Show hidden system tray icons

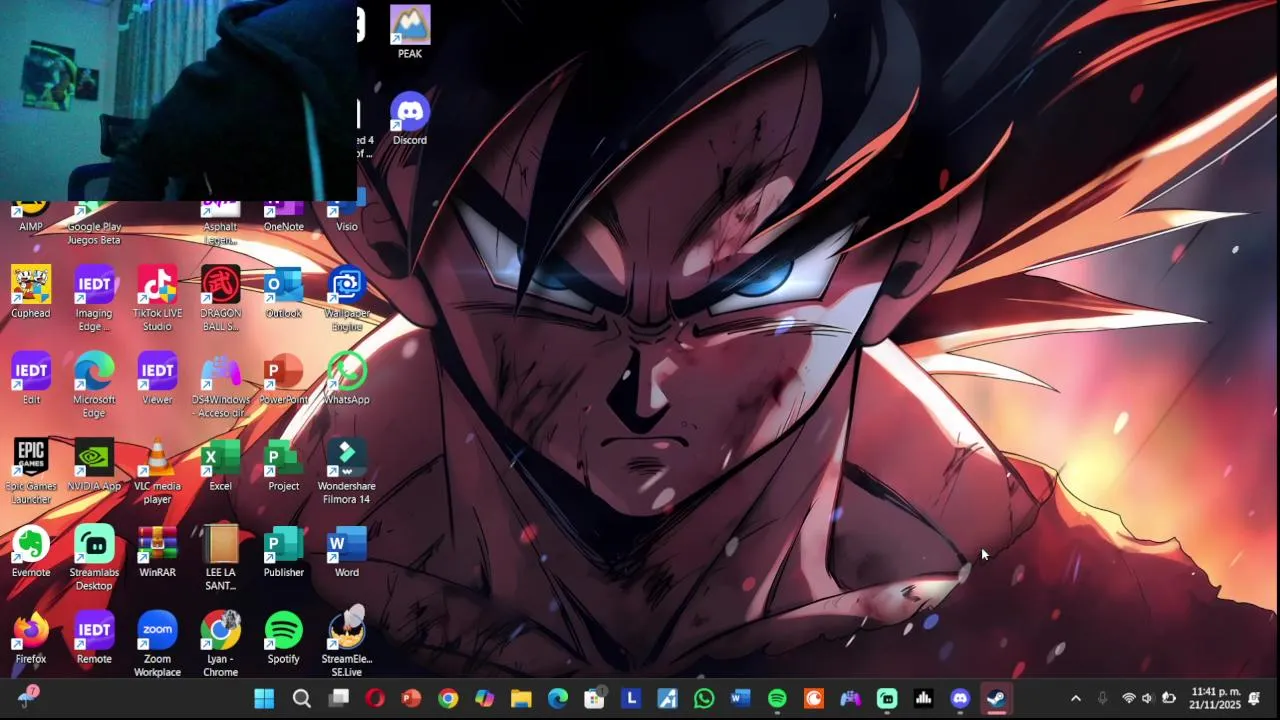pyautogui.click(x=1076, y=698)
